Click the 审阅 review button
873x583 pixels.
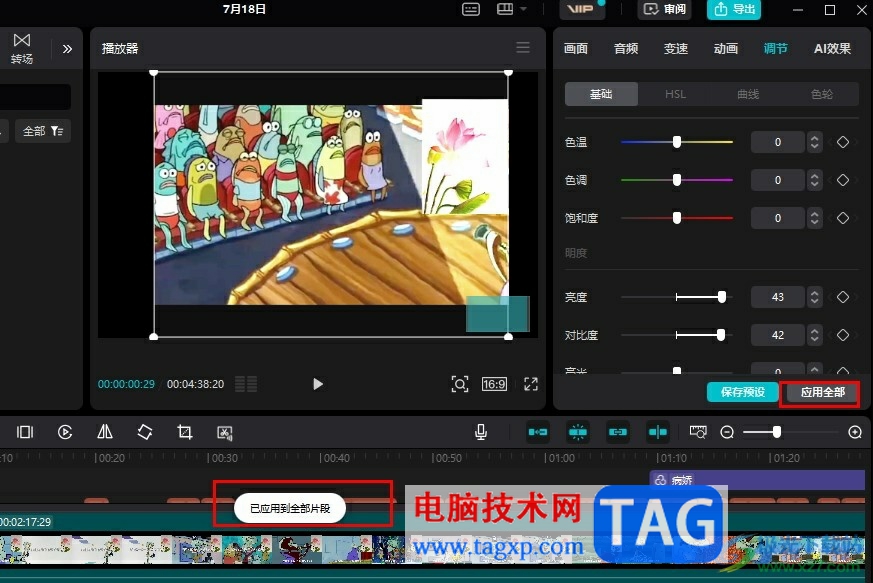click(665, 9)
